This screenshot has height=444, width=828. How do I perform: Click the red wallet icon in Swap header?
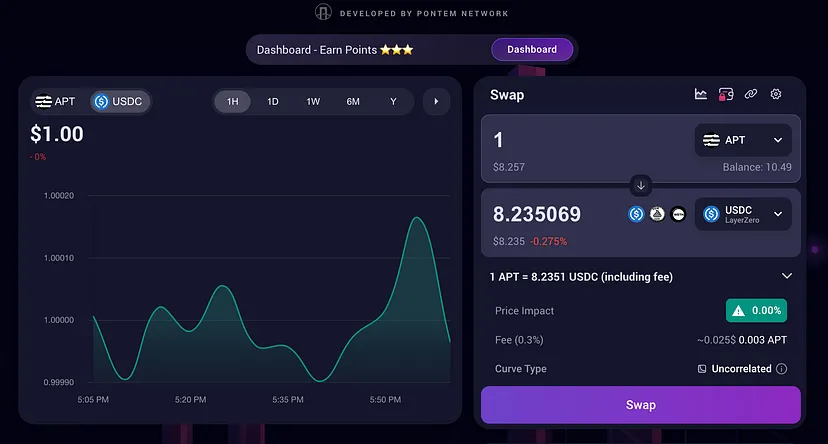tap(726, 95)
